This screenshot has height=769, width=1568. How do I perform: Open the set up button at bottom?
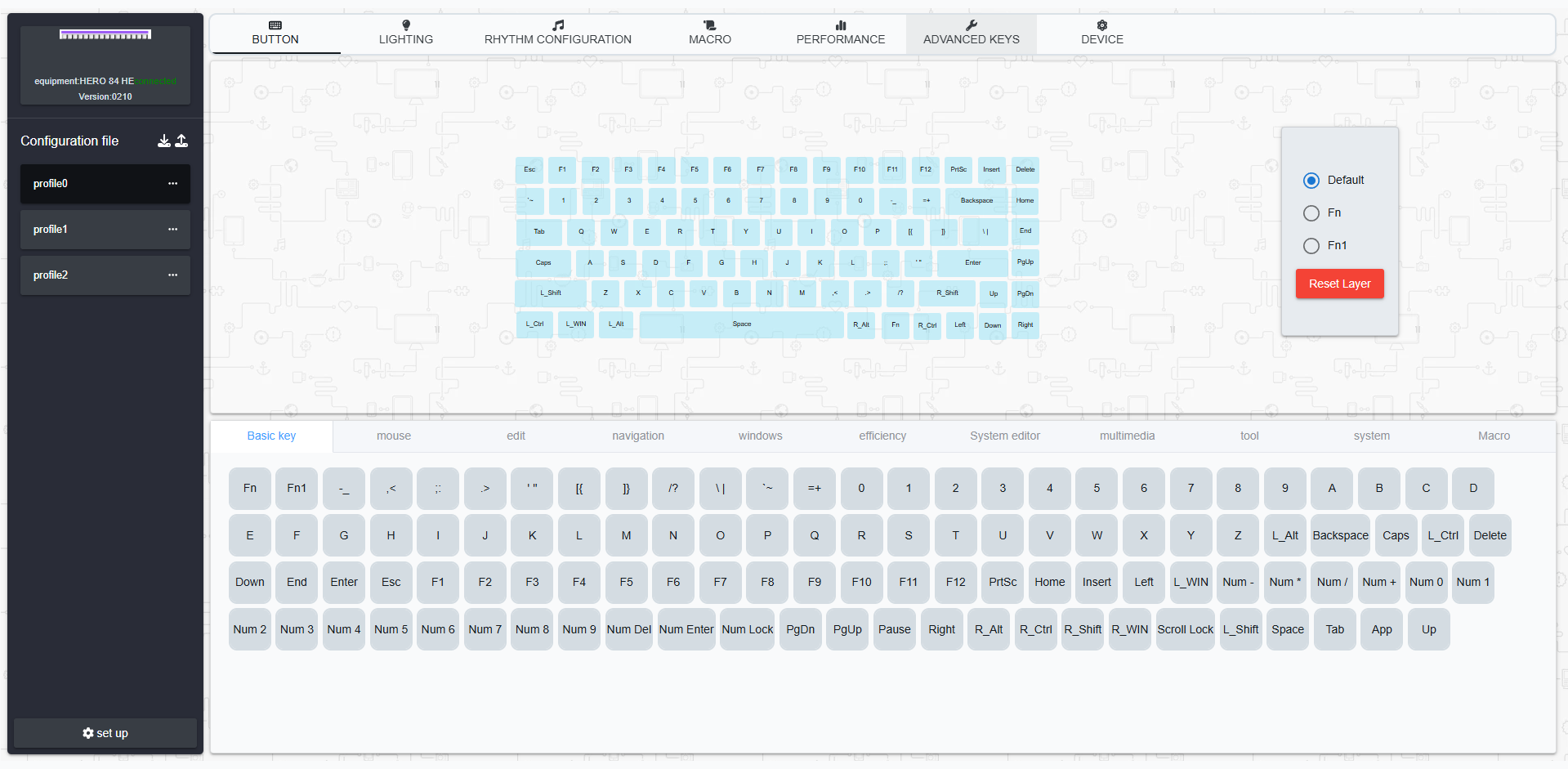105,733
